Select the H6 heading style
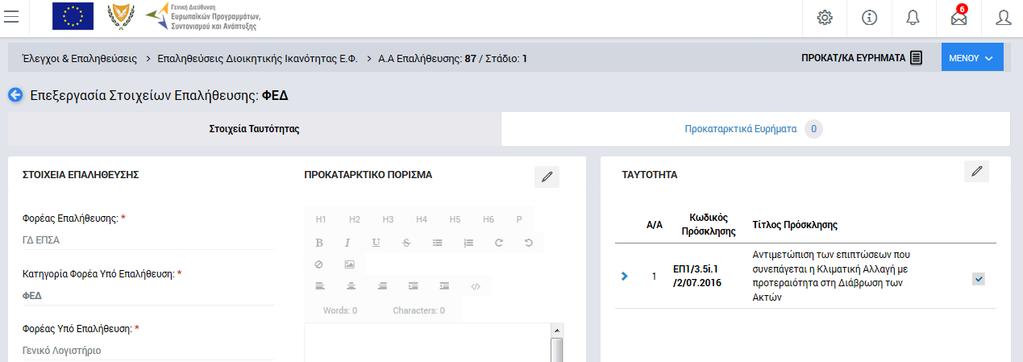The image size is (1023, 362). (489, 220)
